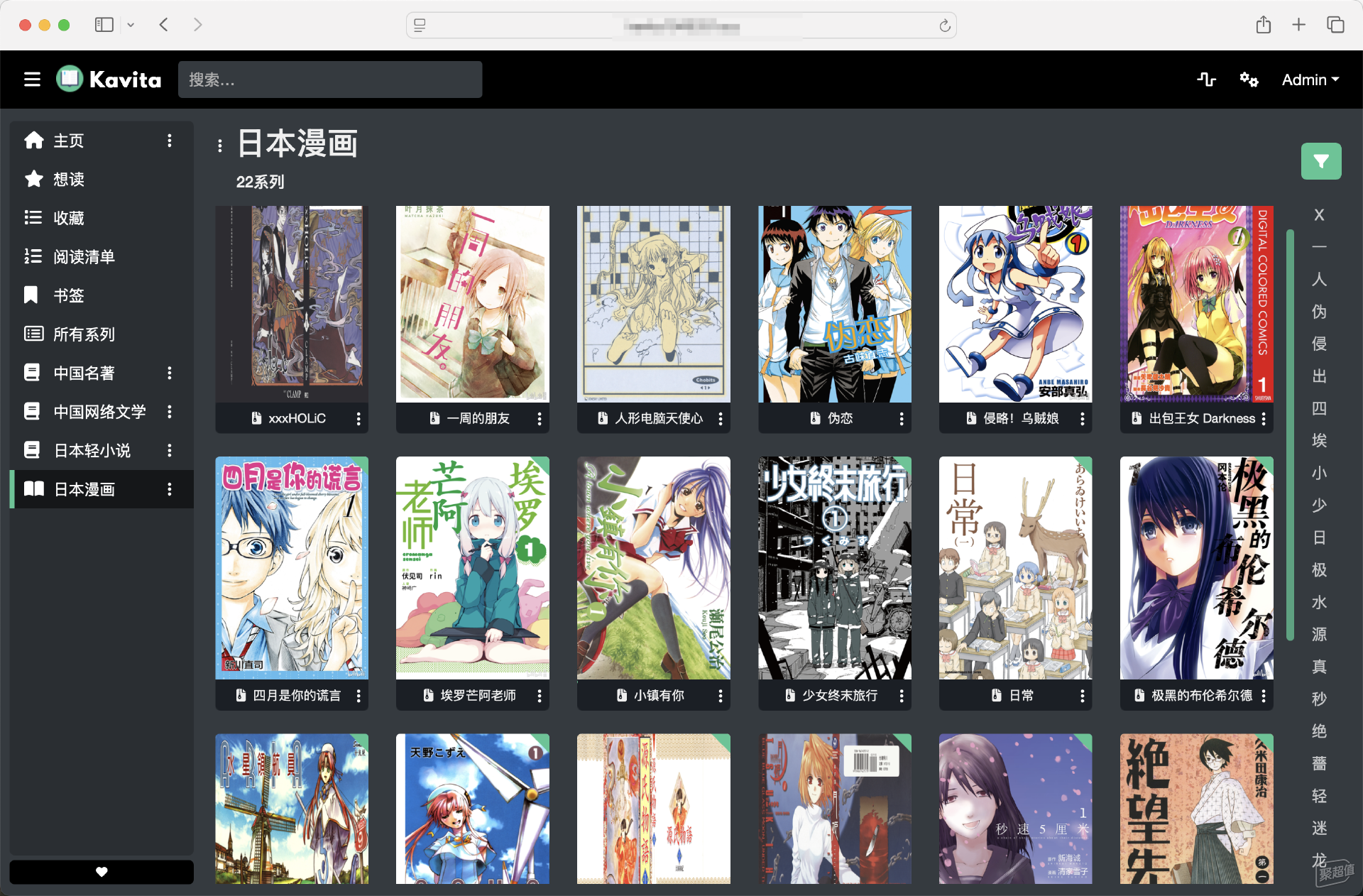Open 想读 want-to-read list
This screenshot has height=896, width=1363.
tap(69, 179)
